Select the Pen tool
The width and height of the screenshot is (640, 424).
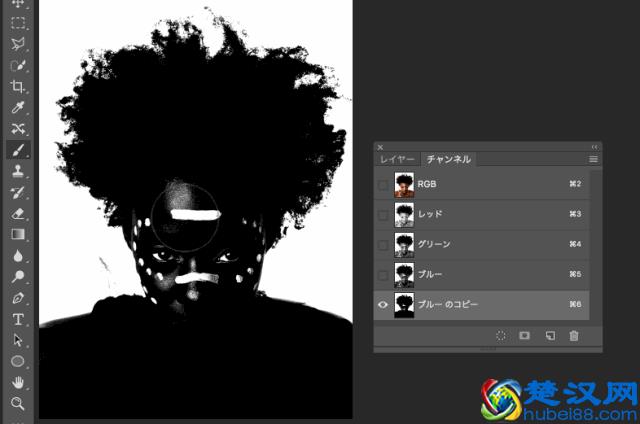(x=18, y=298)
